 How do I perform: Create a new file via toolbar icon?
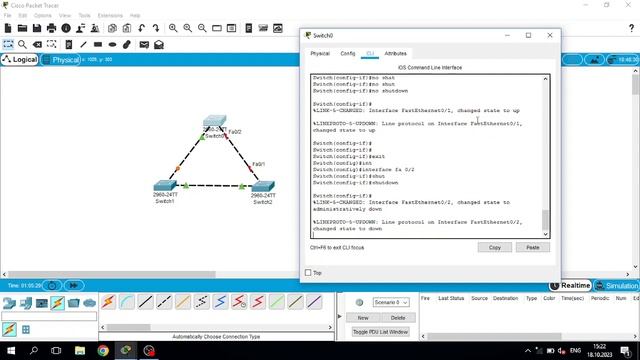[x=8, y=28]
